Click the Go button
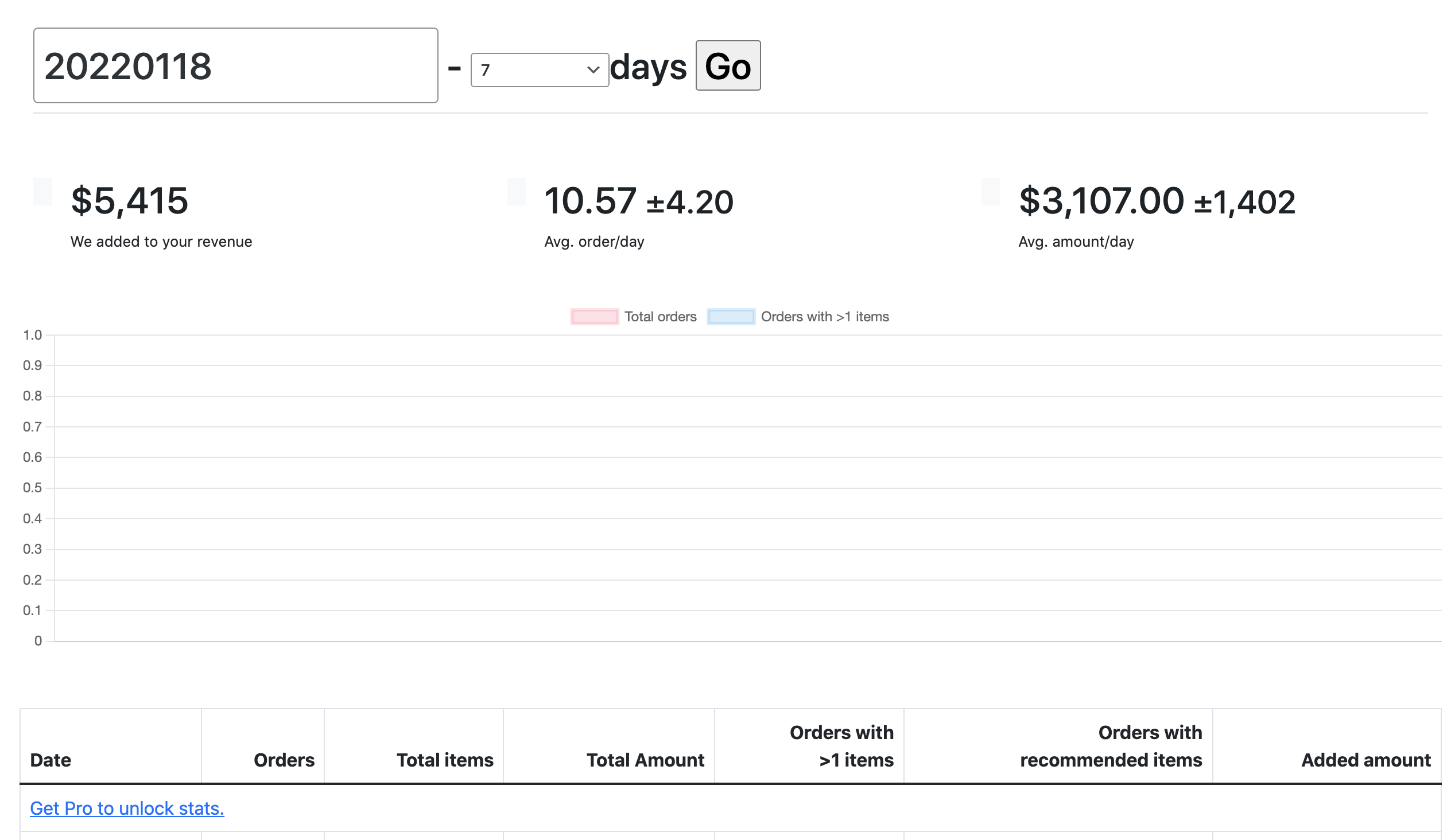This screenshot has width=1451, height=840. (728, 65)
